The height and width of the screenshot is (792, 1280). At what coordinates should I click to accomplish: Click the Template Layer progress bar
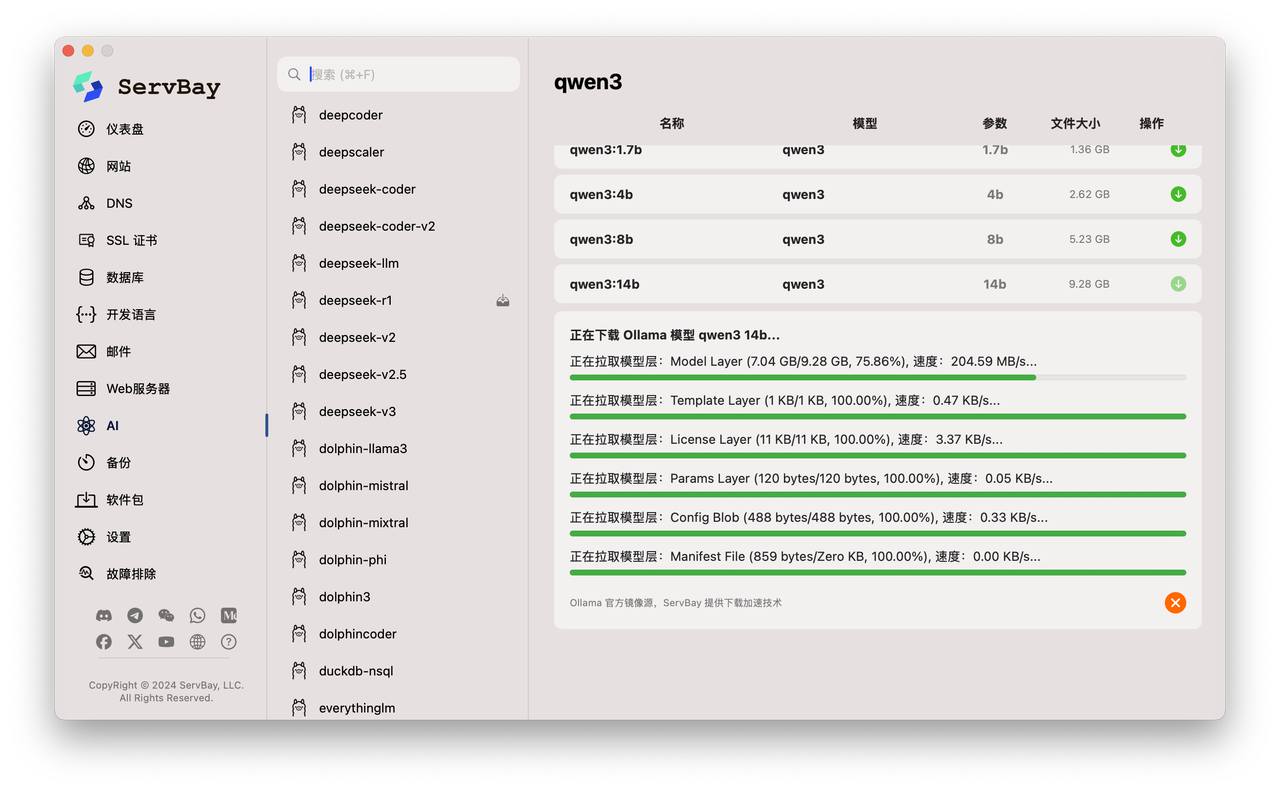coord(878,416)
